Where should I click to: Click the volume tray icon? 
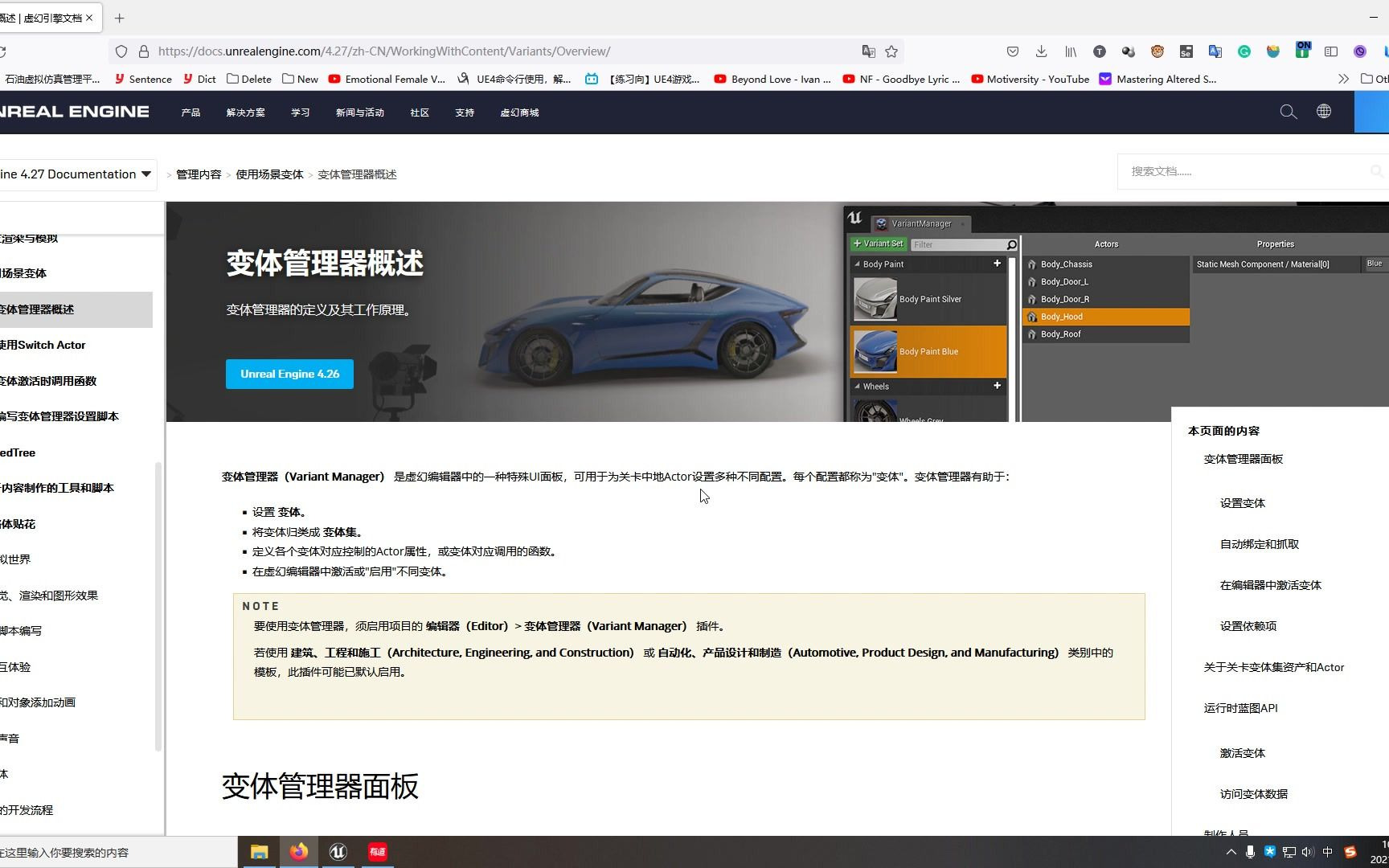[1308, 852]
